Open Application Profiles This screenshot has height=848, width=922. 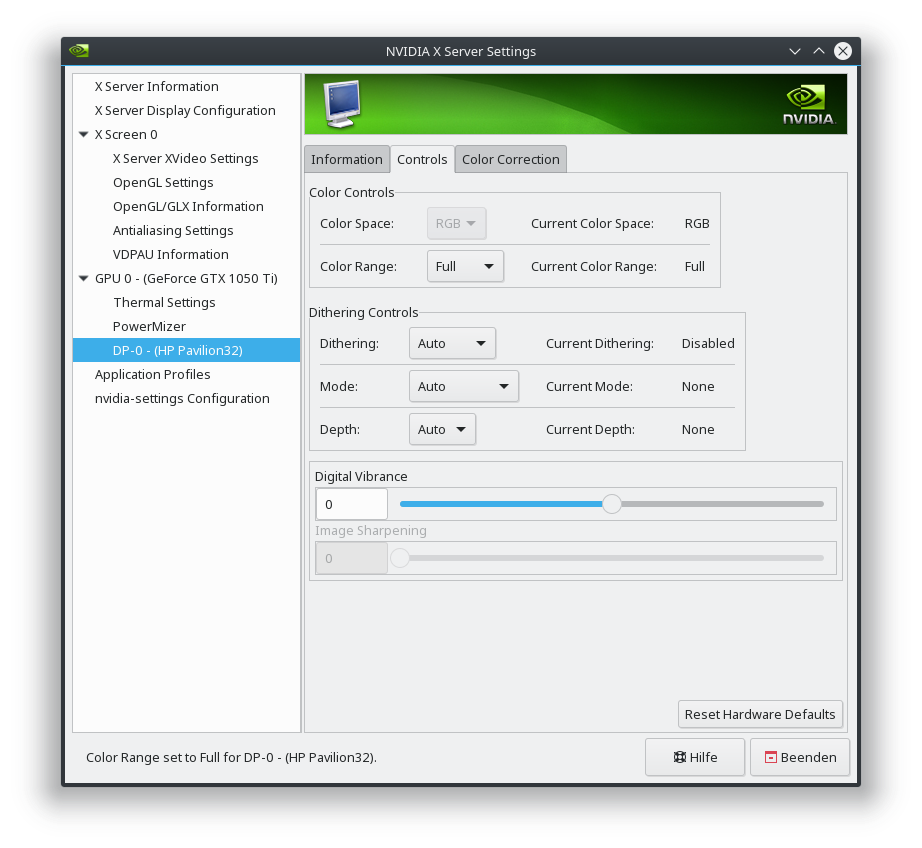(x=186, y=375)
